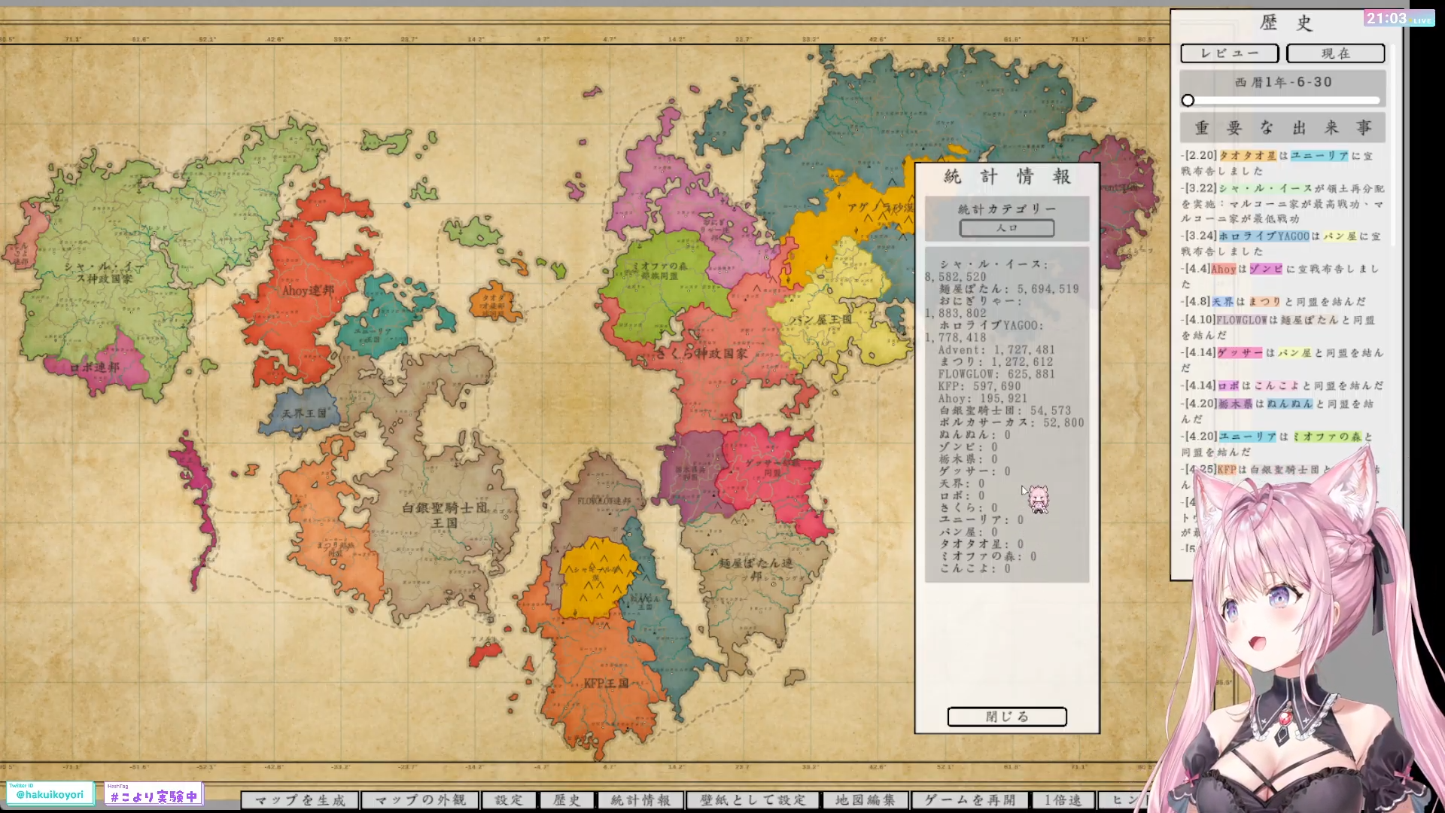Click the 現在 button in history panel
The height and width of the screenshot is (813, 1445).
tap(1336, 53)
